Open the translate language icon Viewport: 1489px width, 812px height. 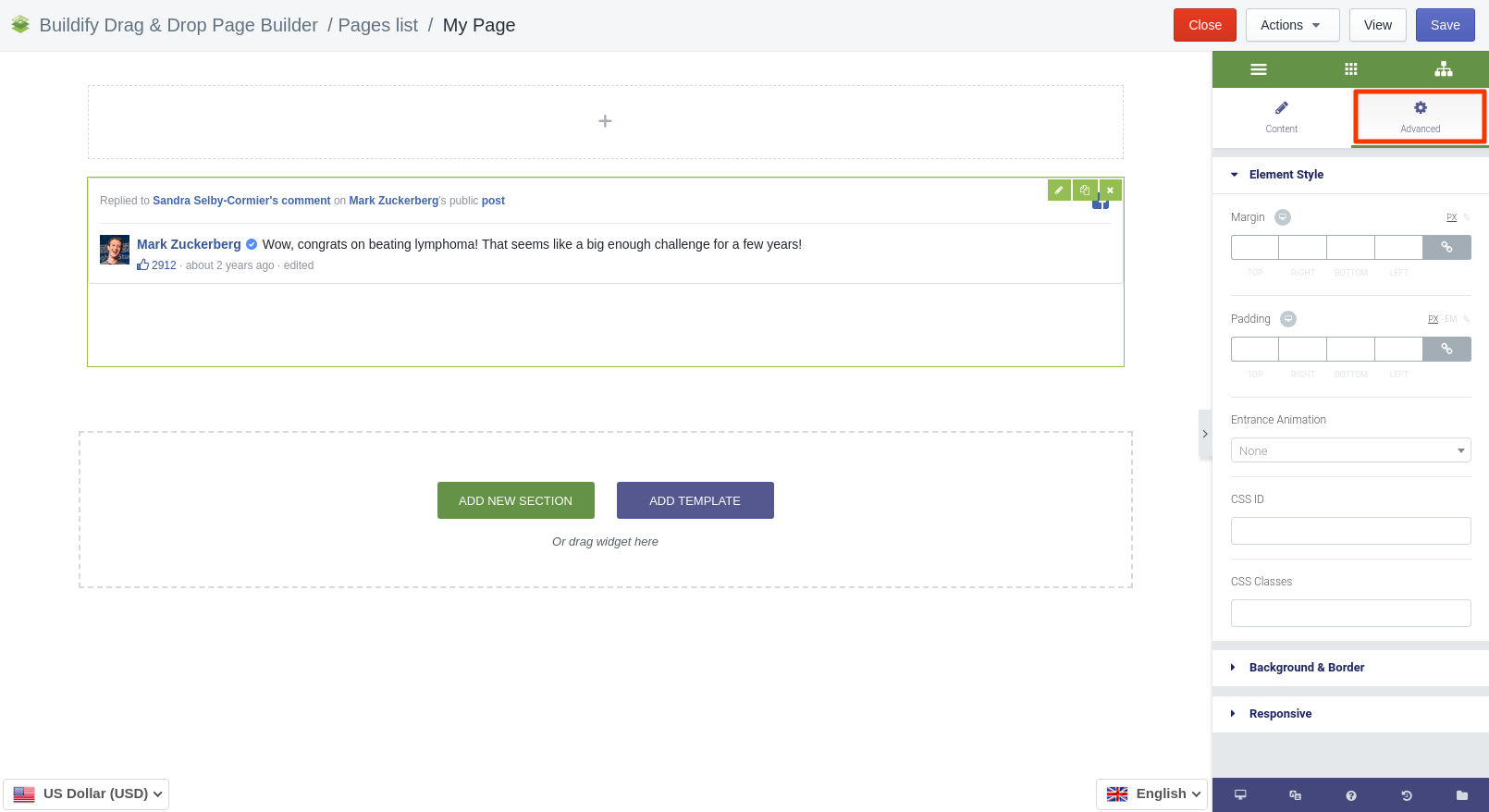1295,795
